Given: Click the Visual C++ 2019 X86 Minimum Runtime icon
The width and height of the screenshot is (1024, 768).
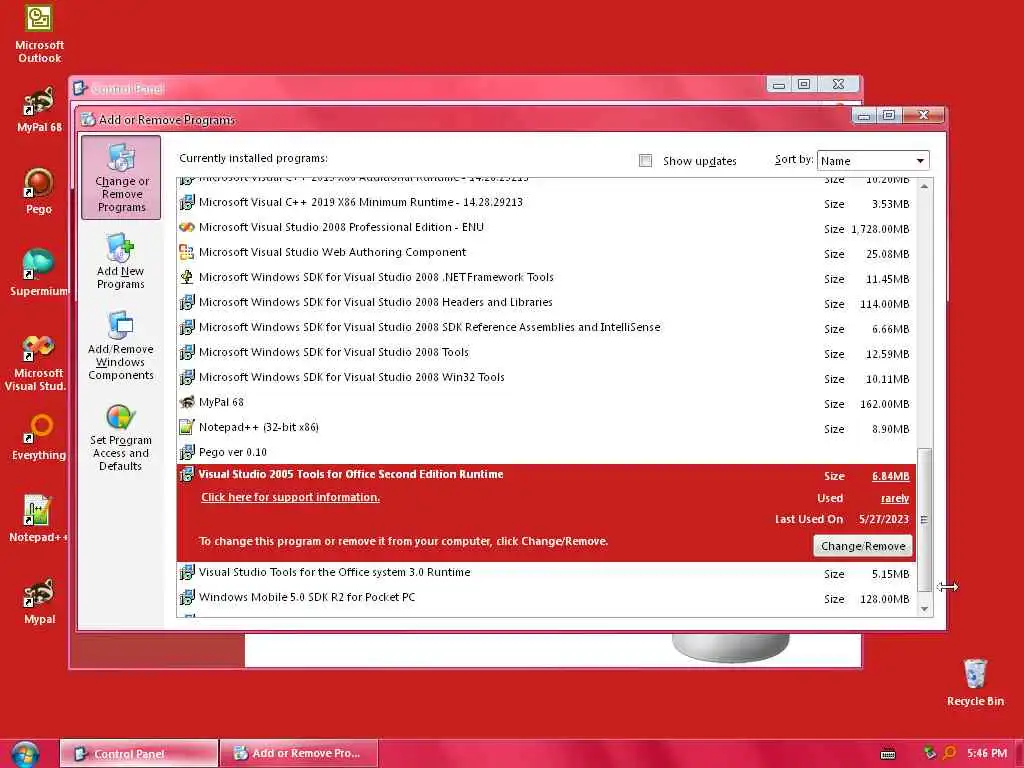Looking at the screenshot, I should [187, 202].
